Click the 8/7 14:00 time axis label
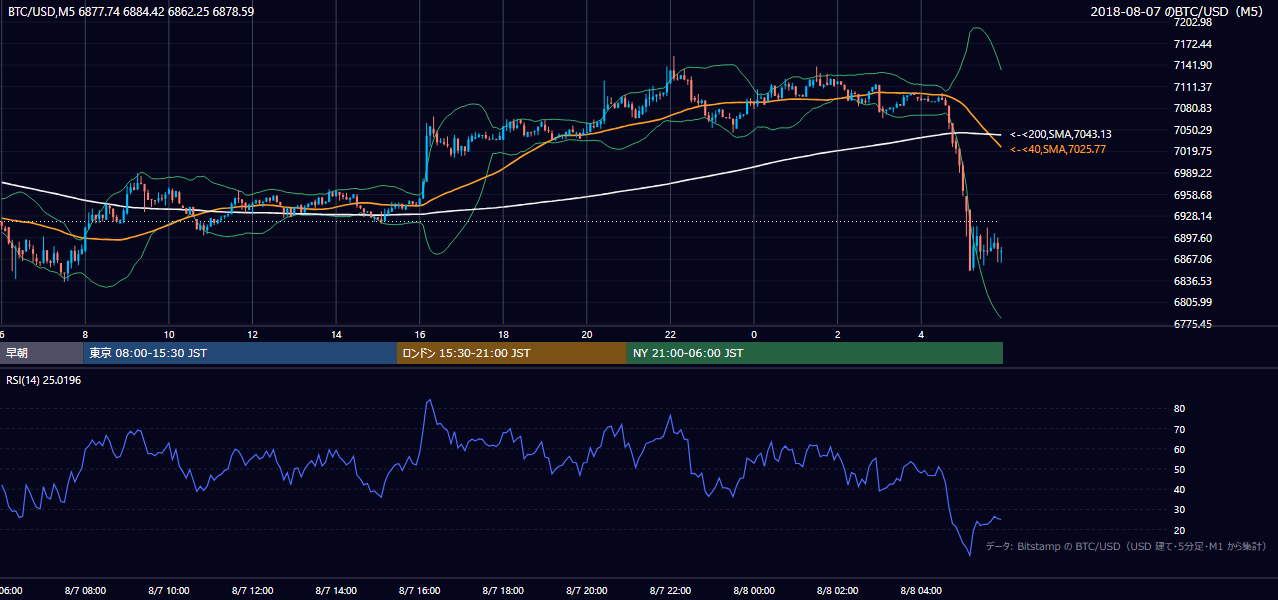This screenshot has height=600, width=1278. point(336,590)
